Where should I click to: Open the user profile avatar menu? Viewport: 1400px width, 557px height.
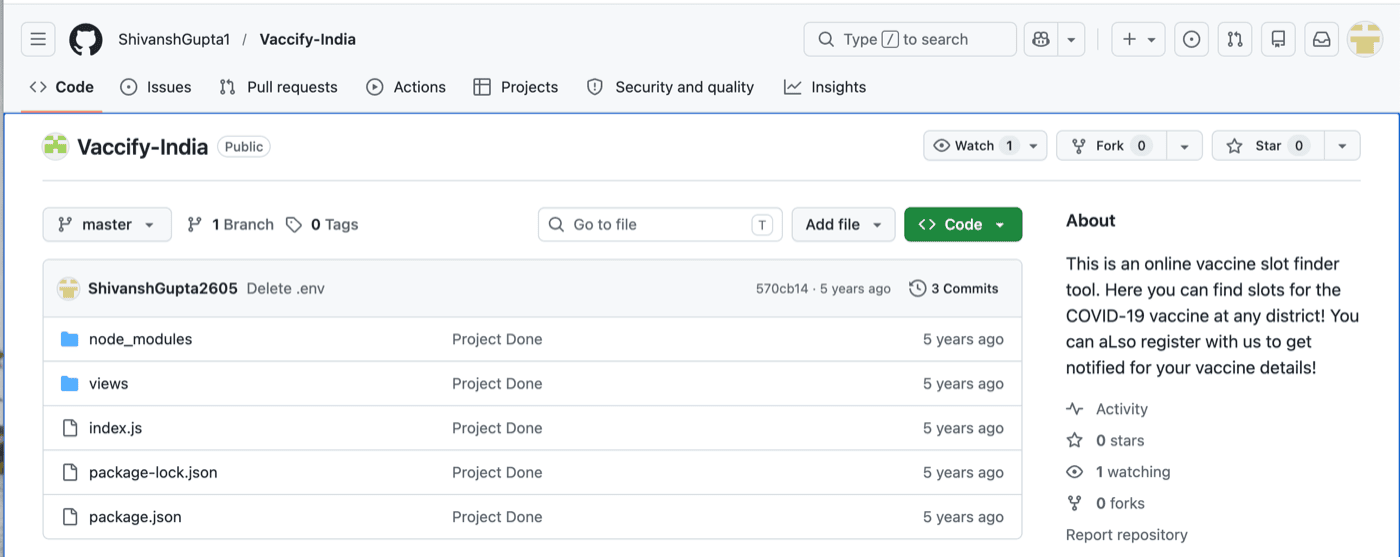(x=1365, y=39)
